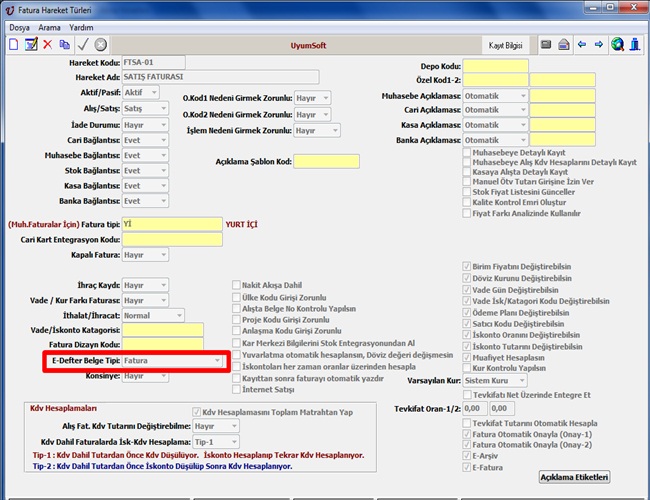The height and width of the screenshot is (500, 650).
Task: Open the İthalat/İhracat dropdown
Action: point(153,316)
